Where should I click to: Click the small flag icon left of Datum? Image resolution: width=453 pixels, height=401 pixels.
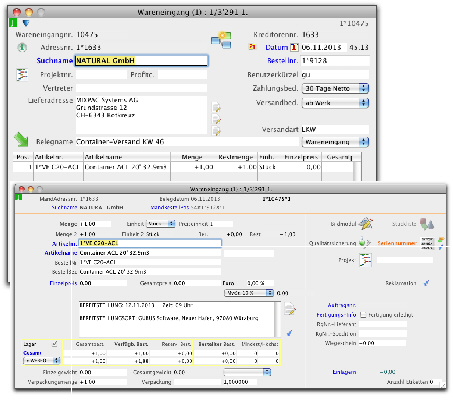coord(253,47)
